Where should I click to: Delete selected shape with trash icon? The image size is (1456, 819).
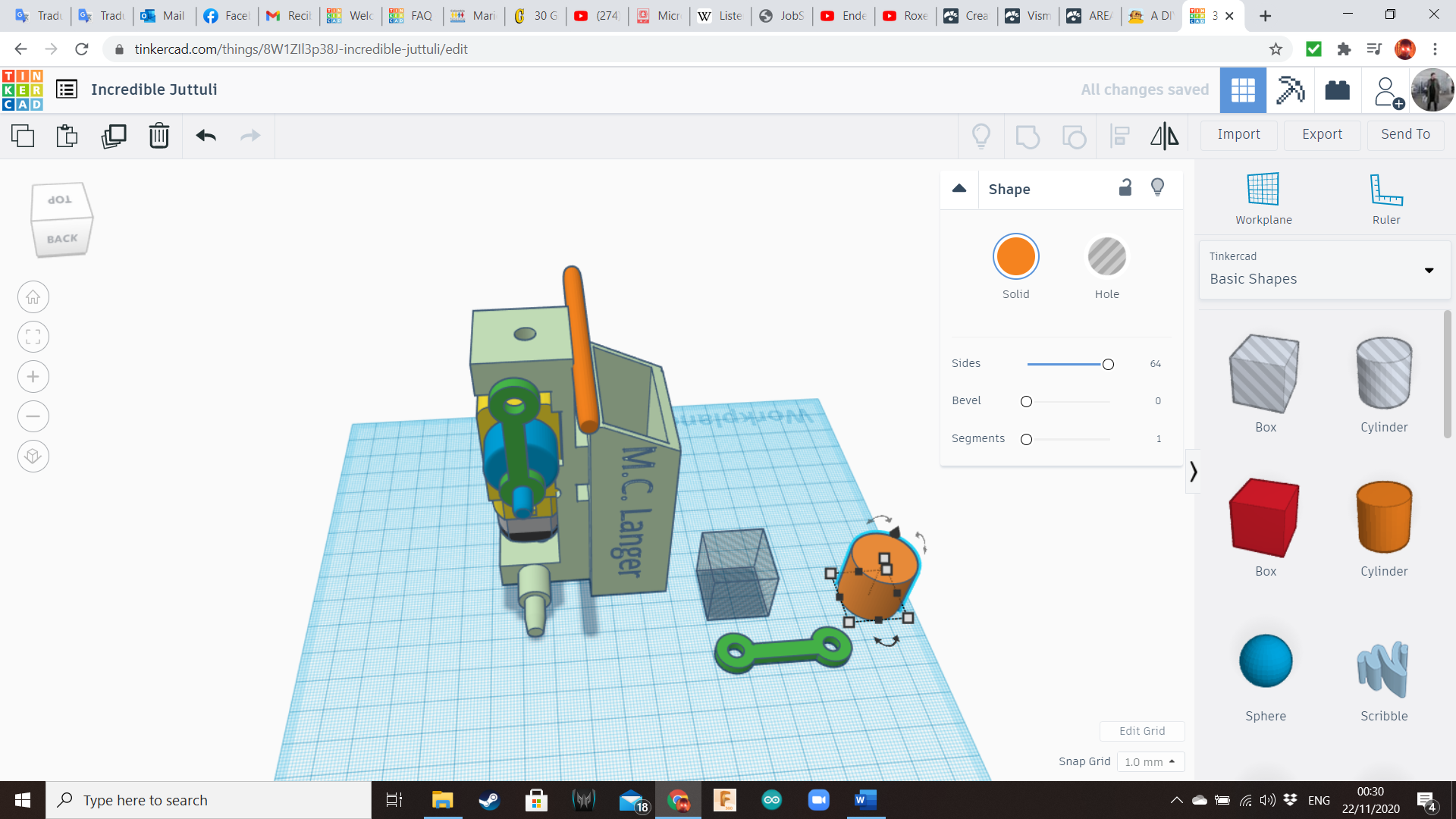pyautogui.click(x=158, y=136)
